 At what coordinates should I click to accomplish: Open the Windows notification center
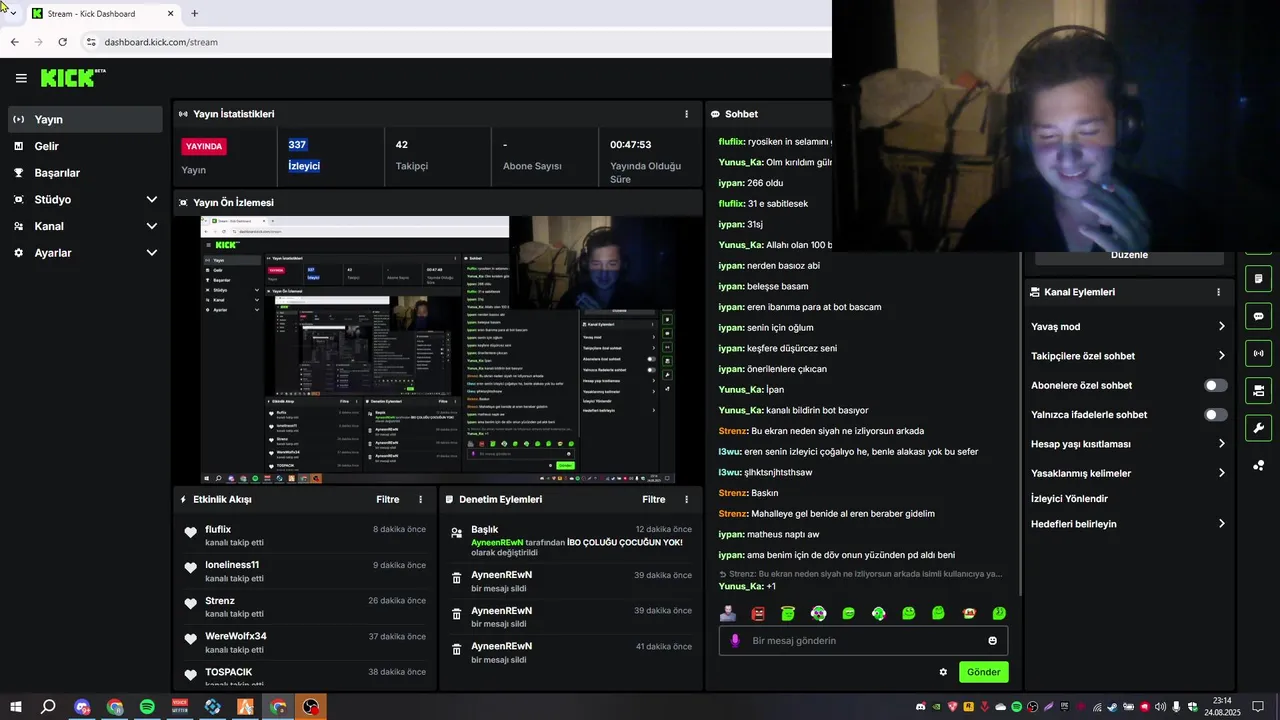pyautogui.click(x=1258, y=707)
